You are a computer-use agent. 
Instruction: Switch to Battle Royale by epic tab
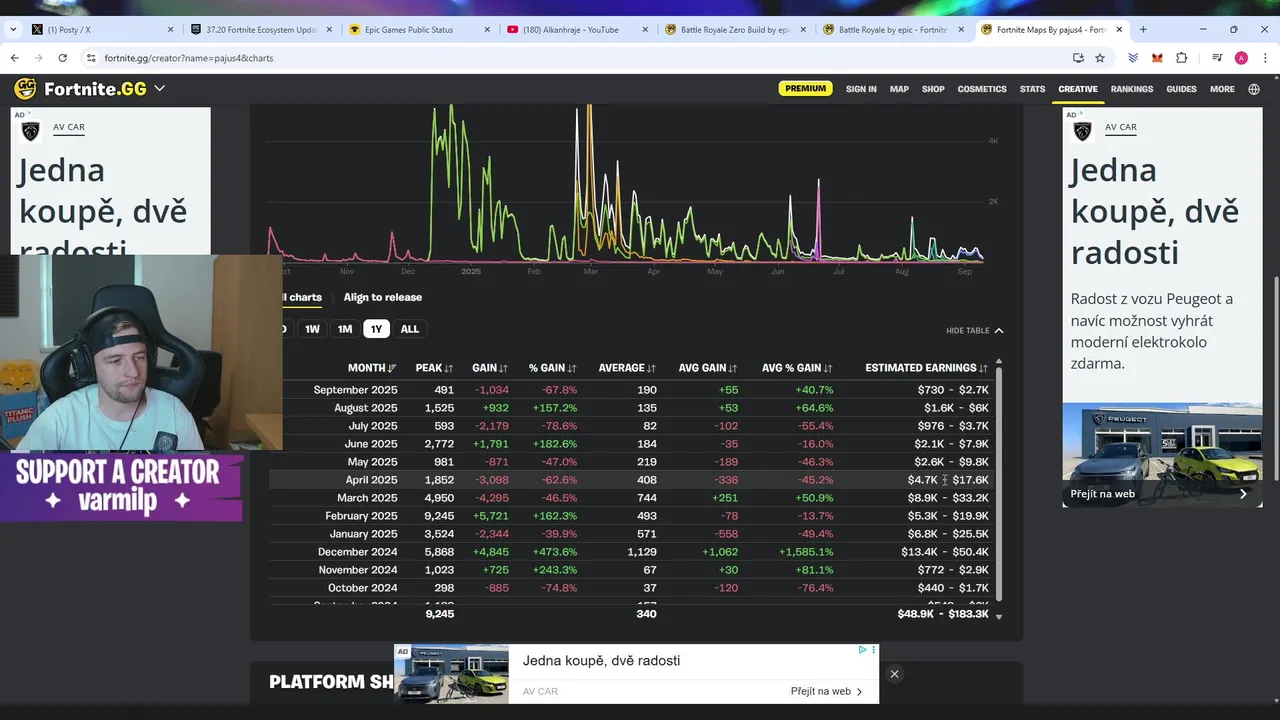click(x=893, y=30)
